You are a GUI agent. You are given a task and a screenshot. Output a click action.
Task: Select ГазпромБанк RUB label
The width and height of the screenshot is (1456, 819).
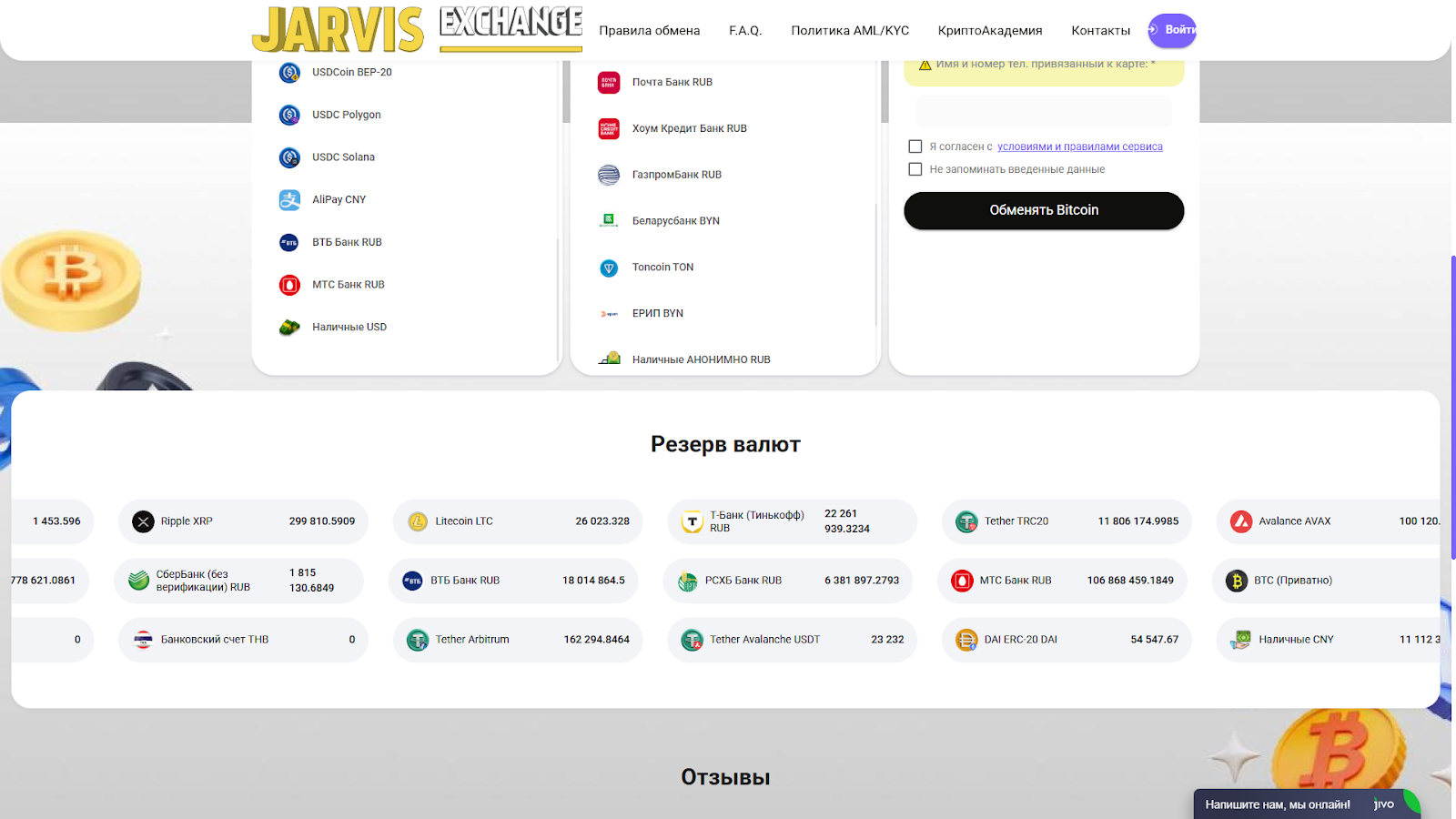tap(677, 175)
